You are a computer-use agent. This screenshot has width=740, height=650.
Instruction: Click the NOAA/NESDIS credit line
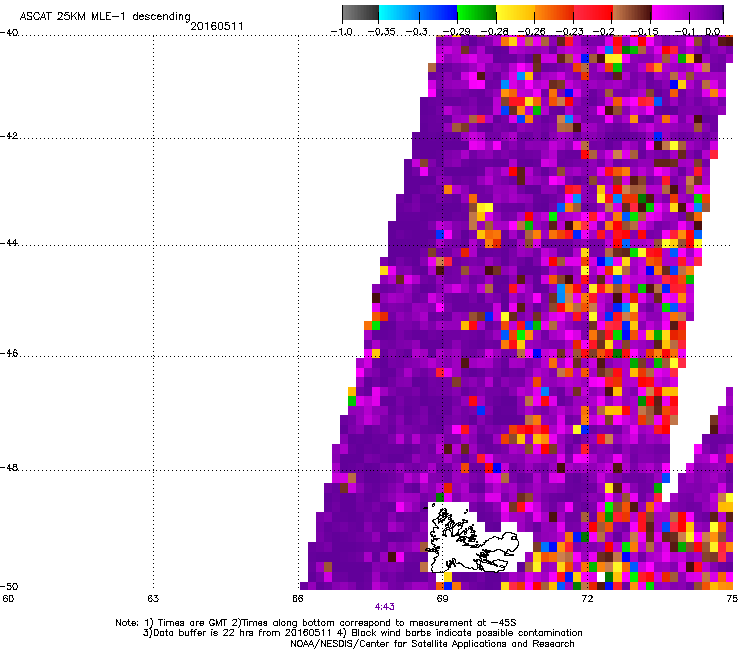click(x=432, y=644)
